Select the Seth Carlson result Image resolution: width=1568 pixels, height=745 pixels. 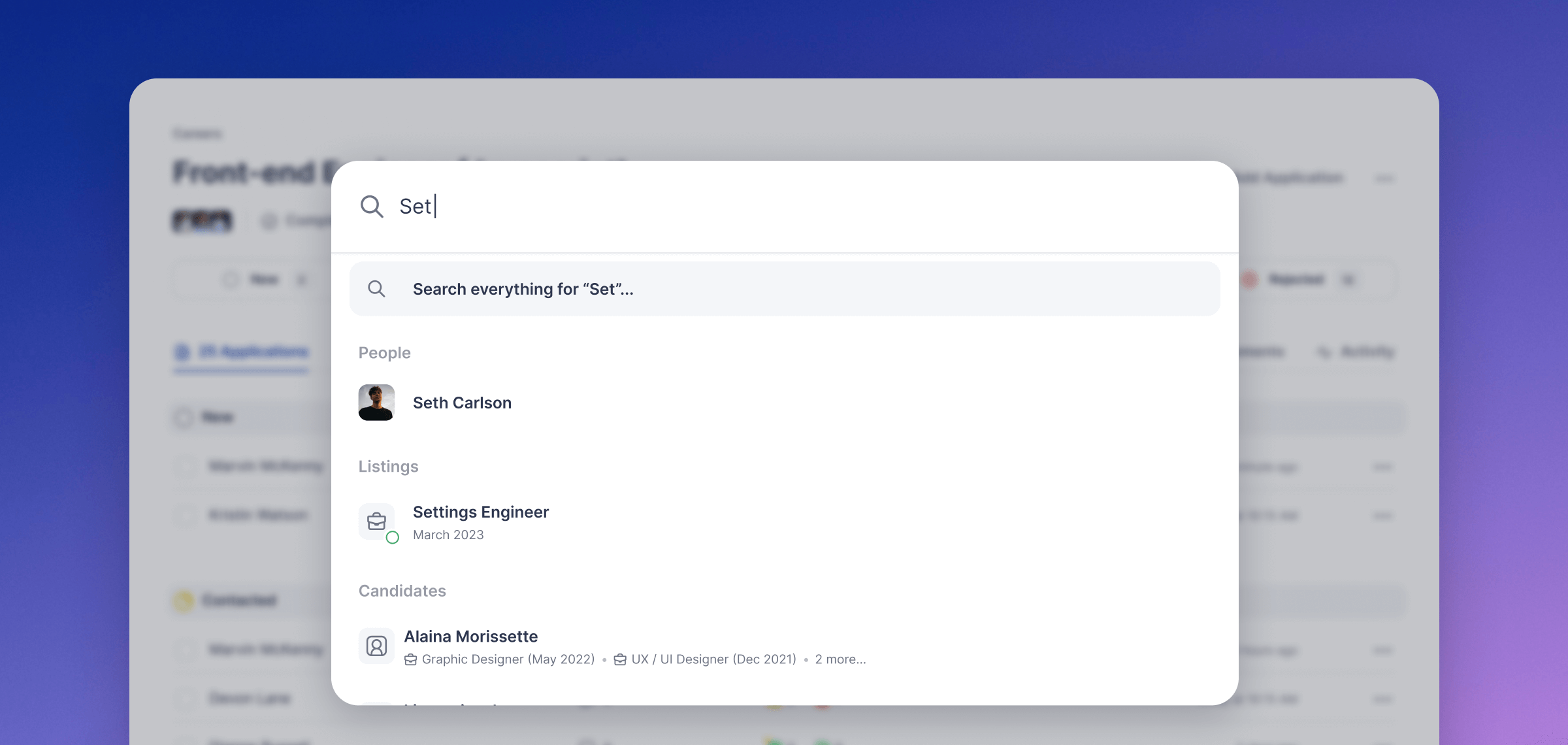[785, 403]
